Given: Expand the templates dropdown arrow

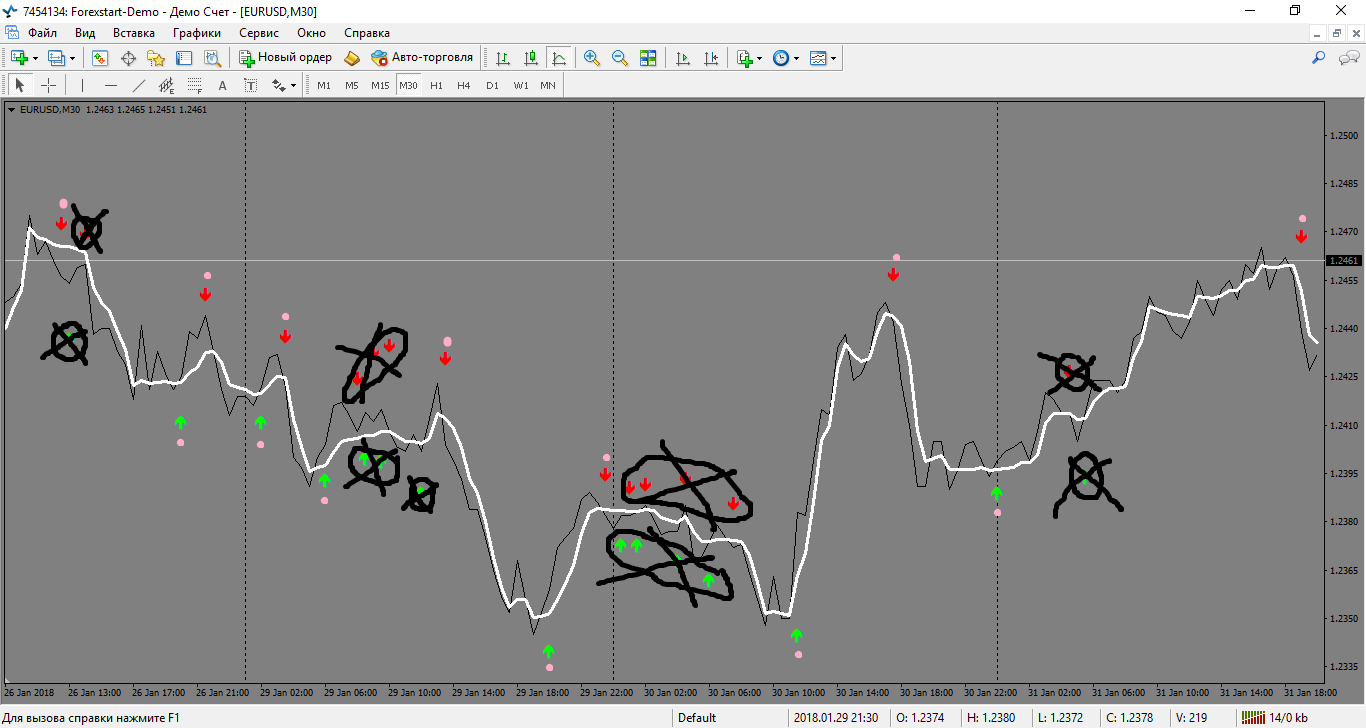Looking at the screenshot, I should pyautogui.click(x=834, y=58).
